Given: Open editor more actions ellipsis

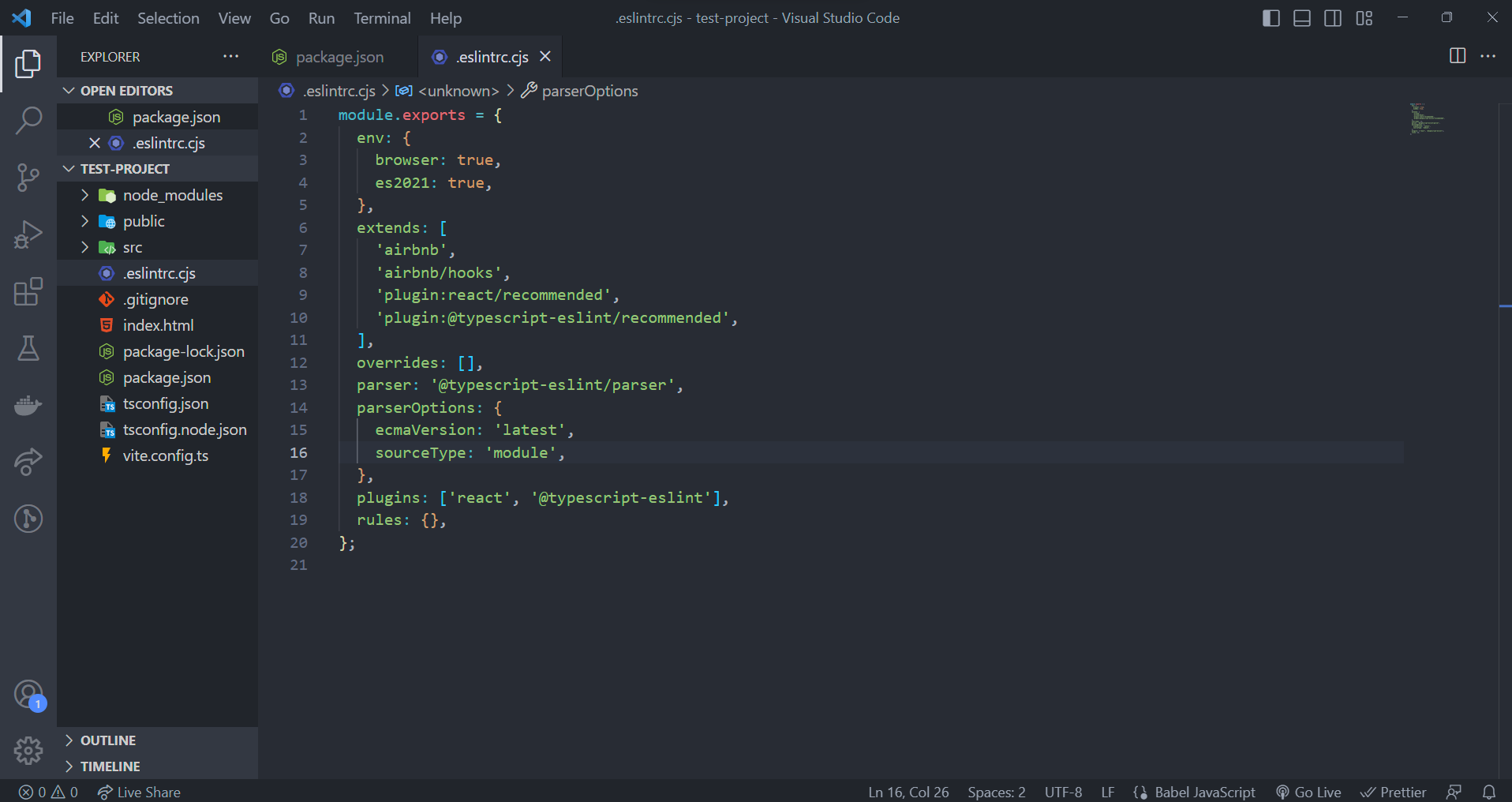Looking at the screenshot, I should [1488, 56].
